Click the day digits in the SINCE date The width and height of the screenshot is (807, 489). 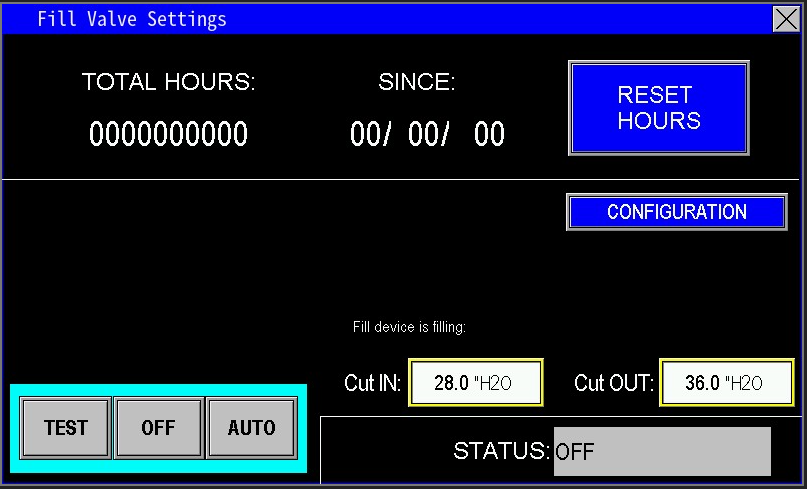(427, 134)
